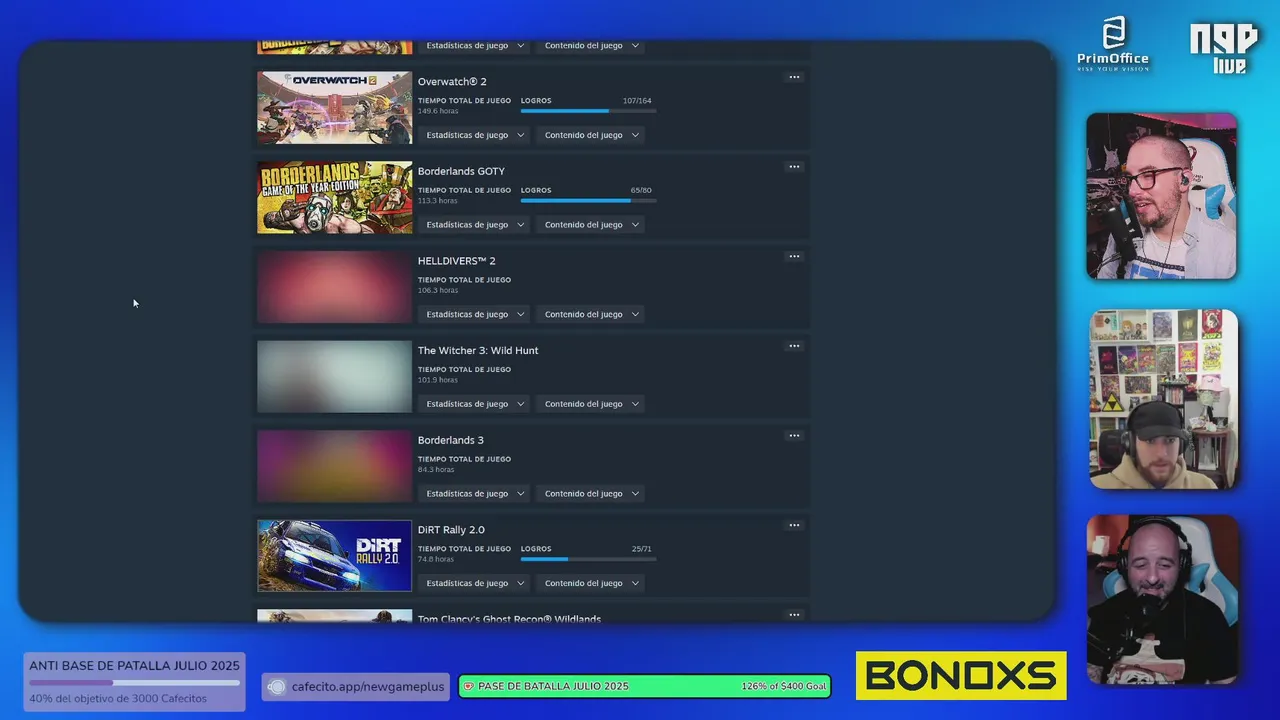Open the HELLDIVERS 2 title link
This screenshot has width=1280, height=720.
click(457, 261)
